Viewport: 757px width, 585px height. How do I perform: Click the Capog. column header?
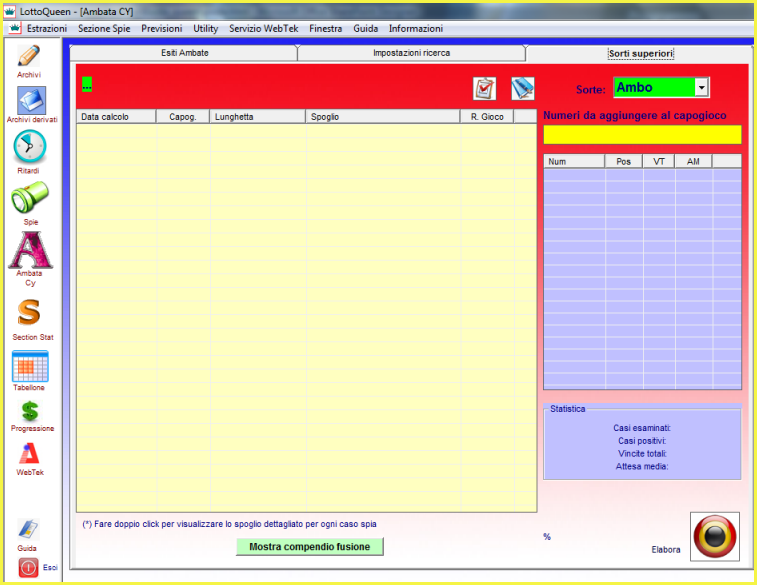[x=183, y=117]
